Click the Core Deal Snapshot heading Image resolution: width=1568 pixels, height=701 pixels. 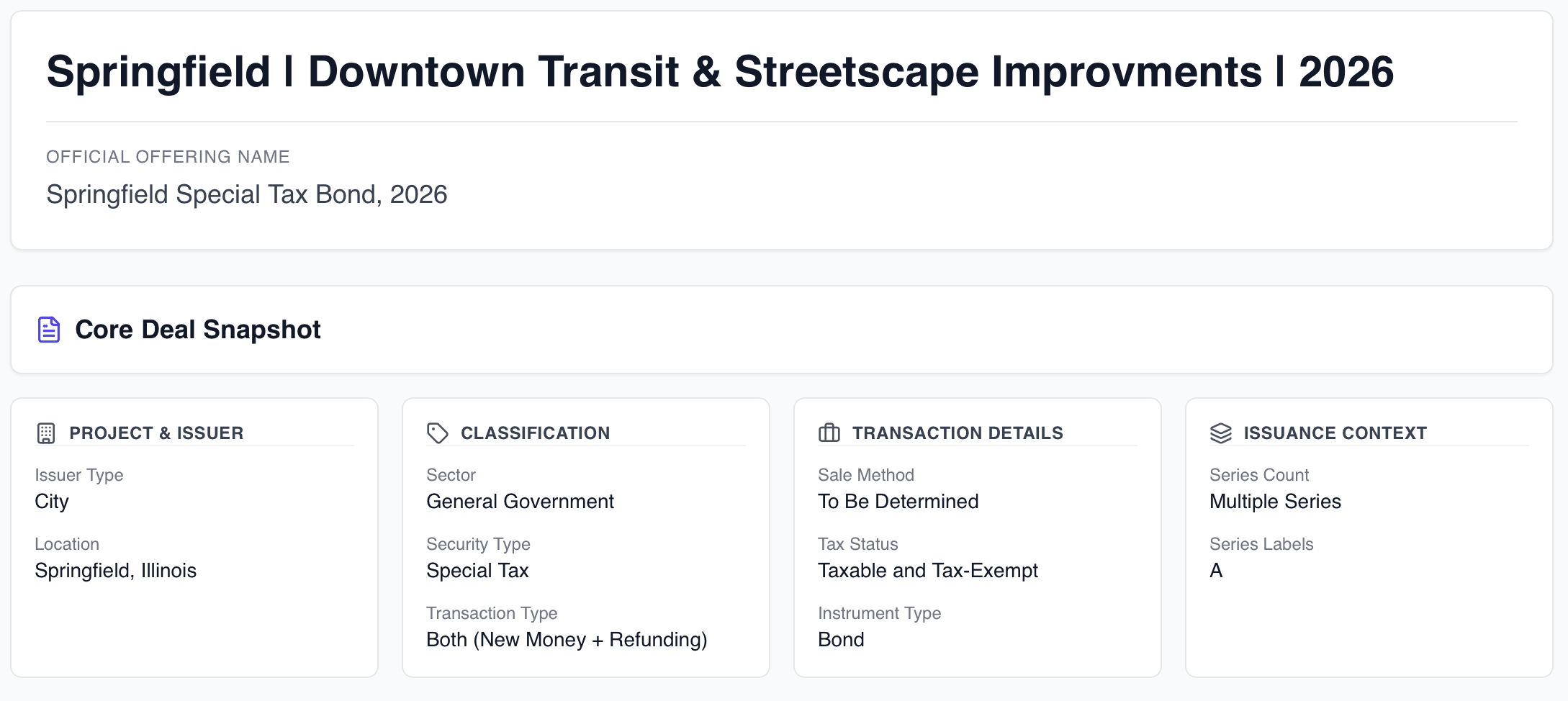click(198, 330)
